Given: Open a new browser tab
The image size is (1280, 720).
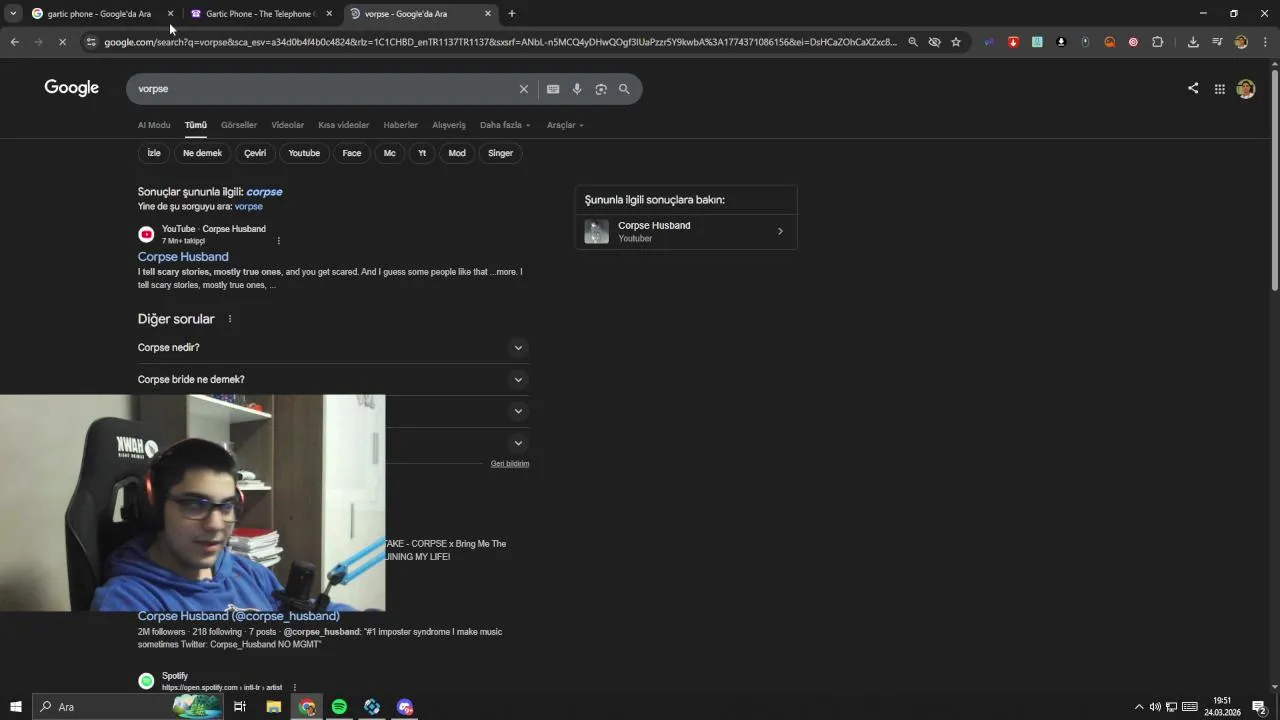Looking at the screenshot, I should [512, 14].
